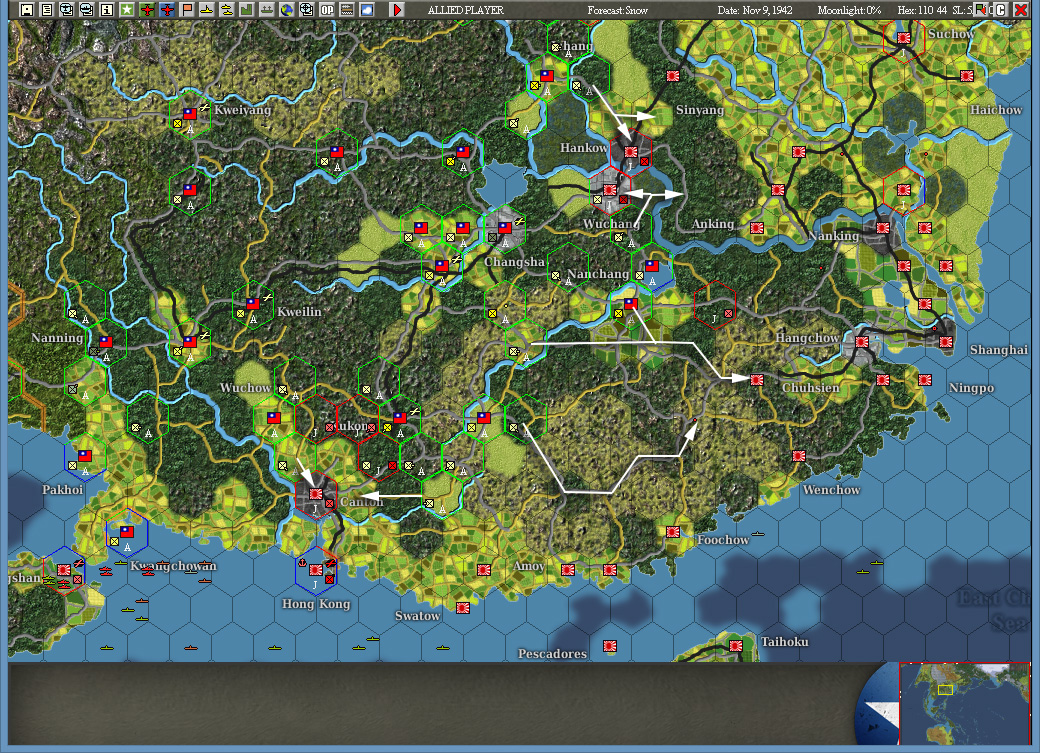Select the Japanese flag at Wenchow
Viewport: 1040px width, 753px height.
click(x=799, y=456)
